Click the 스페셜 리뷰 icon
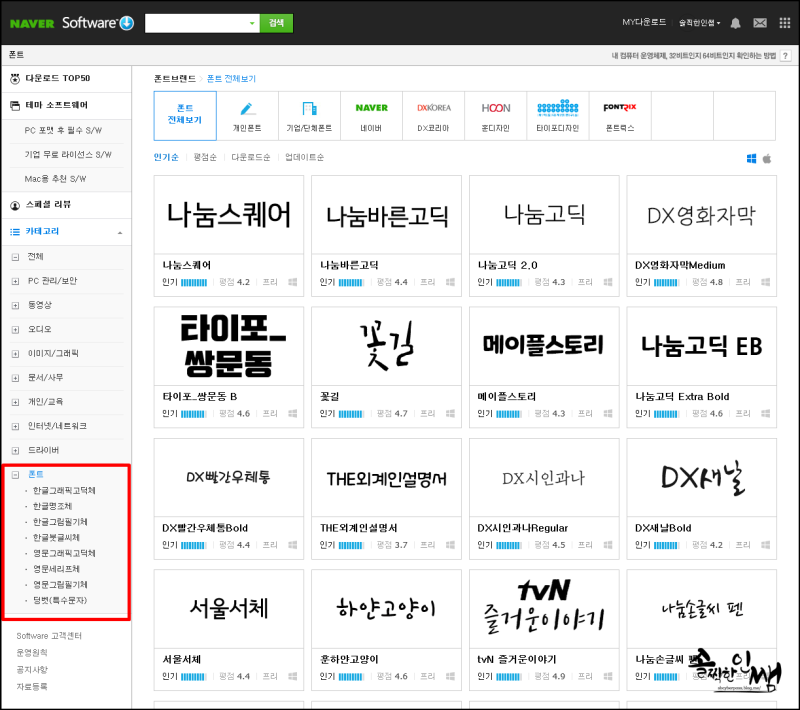 15,205
